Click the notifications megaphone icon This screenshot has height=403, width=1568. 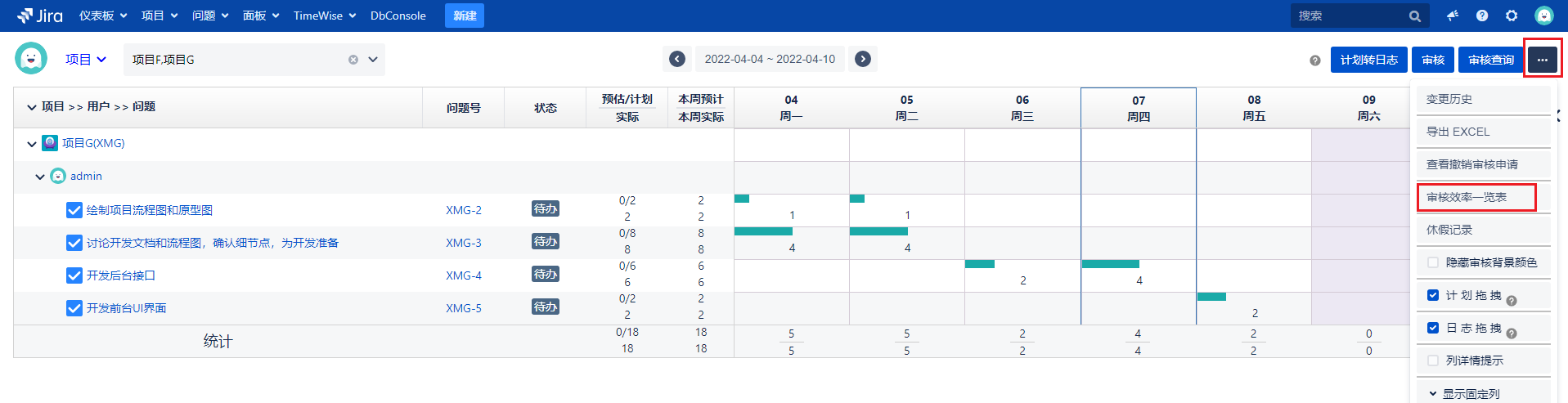1453,16
